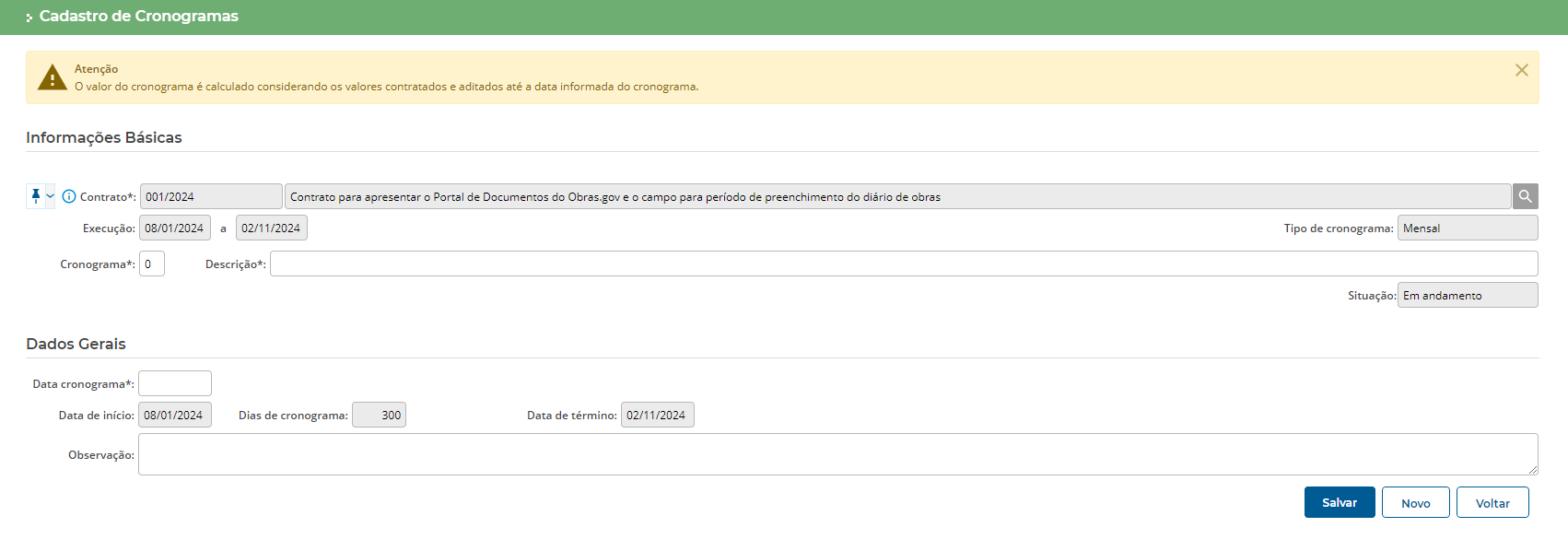Click the info icon before Contrato

(69, 196)
